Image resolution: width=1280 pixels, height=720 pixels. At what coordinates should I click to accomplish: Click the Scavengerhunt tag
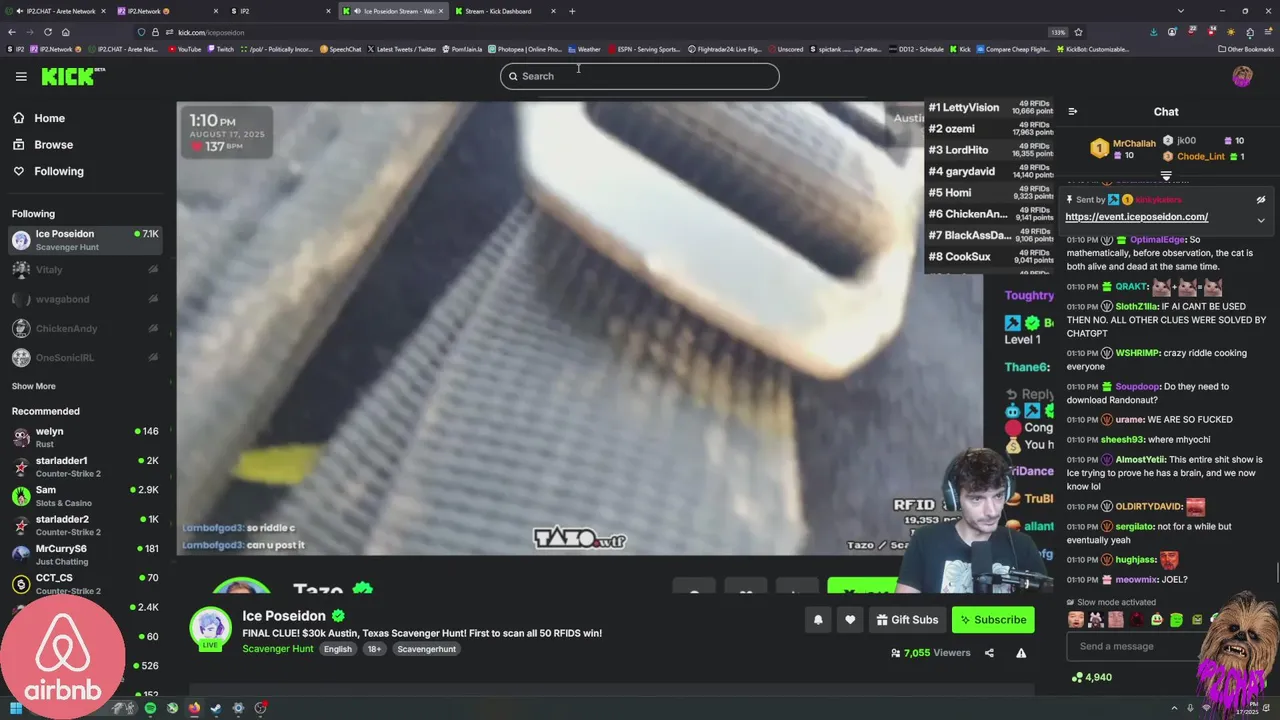tap(427, 649)
